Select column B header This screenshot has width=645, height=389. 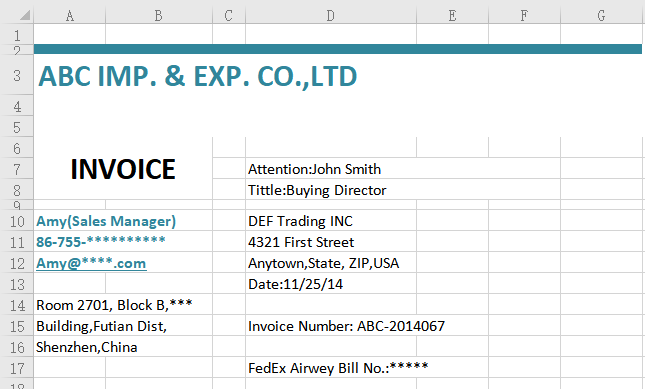pyautogui.click(x=159, y=16)
